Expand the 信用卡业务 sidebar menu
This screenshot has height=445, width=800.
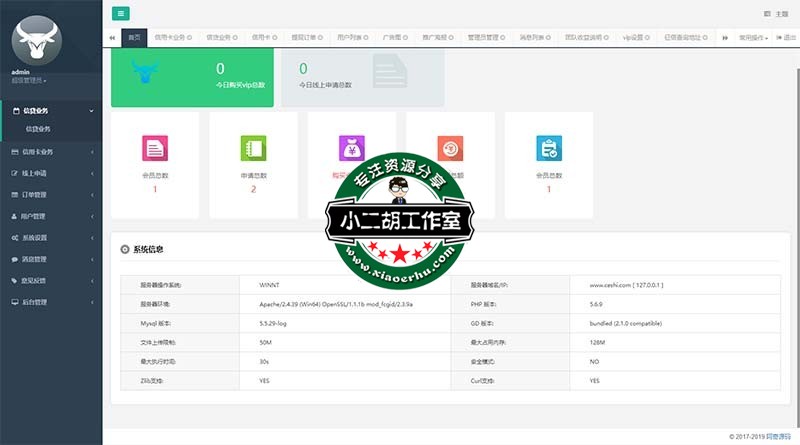51,152
